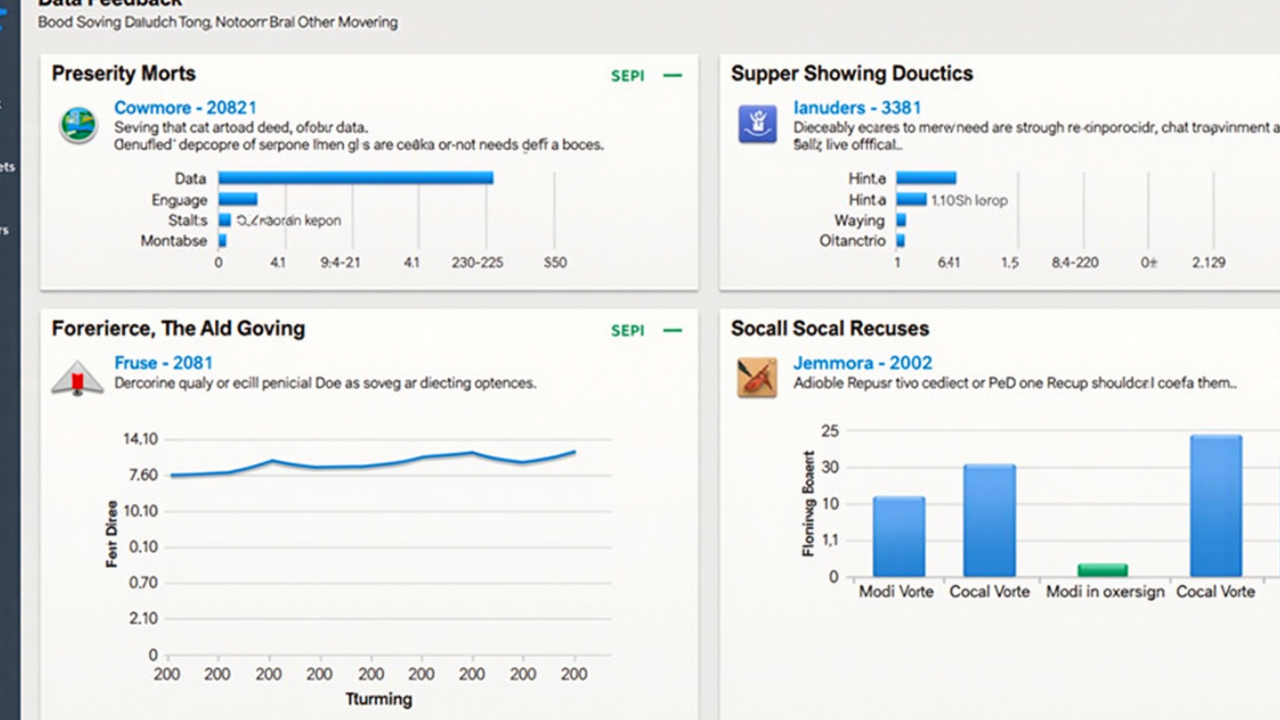Image resolution: width=1280 pixels, height=720 pixels.
Task: Click the SEPI label in Preserity Morts card
Action: [628, 76]
